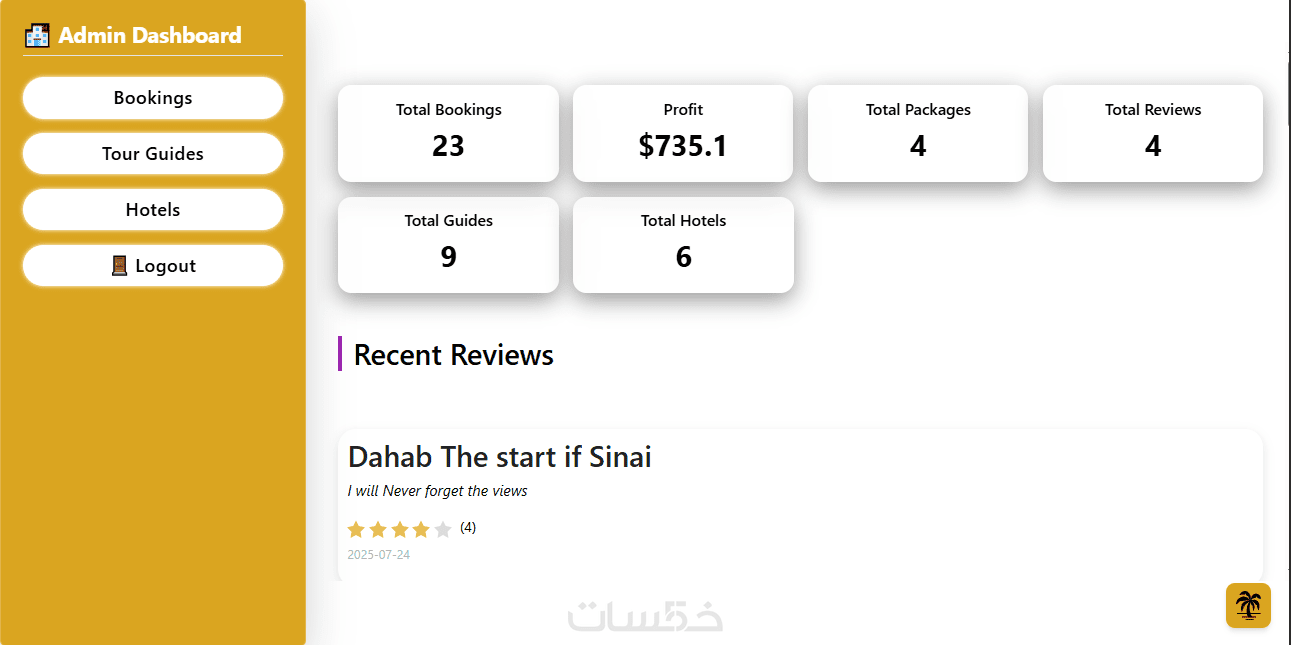View the Total Reviews card

point(1153,133)
